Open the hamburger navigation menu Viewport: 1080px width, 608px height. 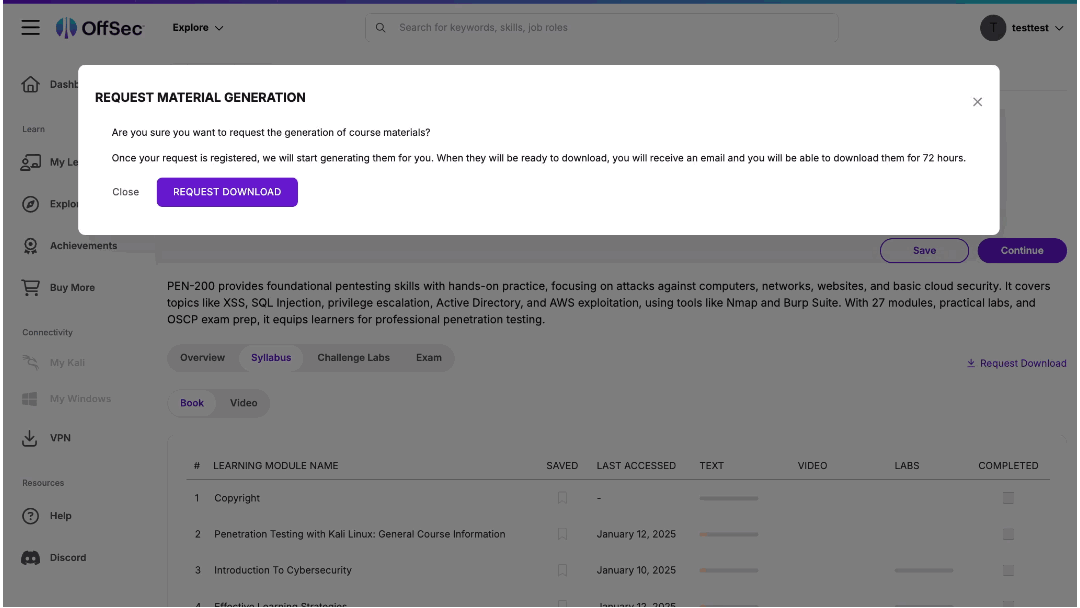(30, 28)
